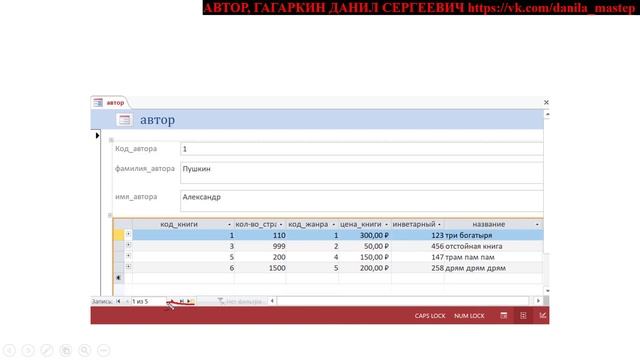Click the NUM LOCK status indicator
The image size is (640, 360).
[x=469, y=316]
